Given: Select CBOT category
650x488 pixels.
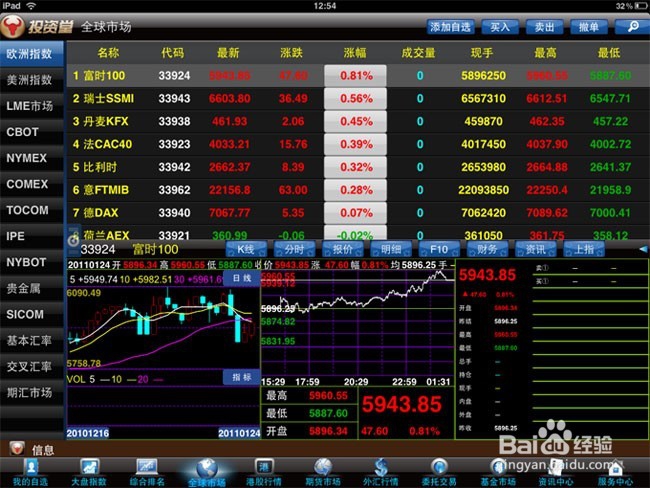Looking at the screenshot, I should click(x=32, y=132).
